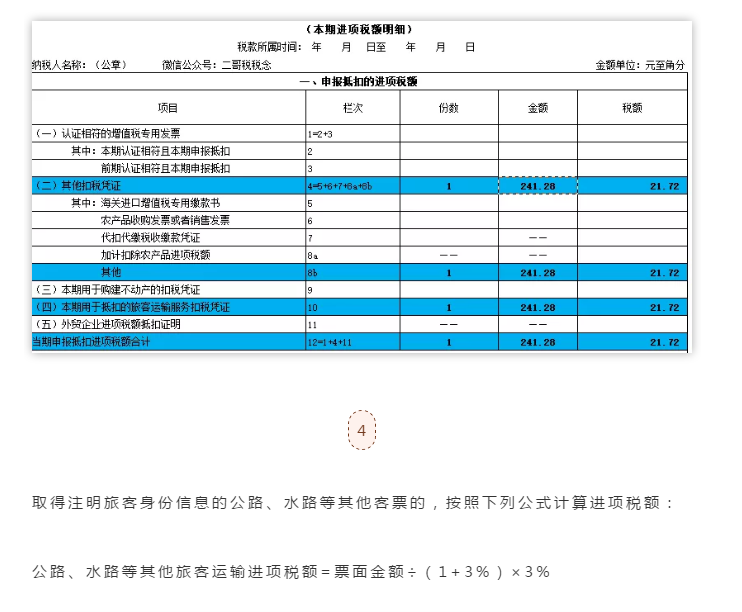The image size is (742, 612).
Task: Click the 金额 241.28 in row 10
Action: (x=538, y=308)
